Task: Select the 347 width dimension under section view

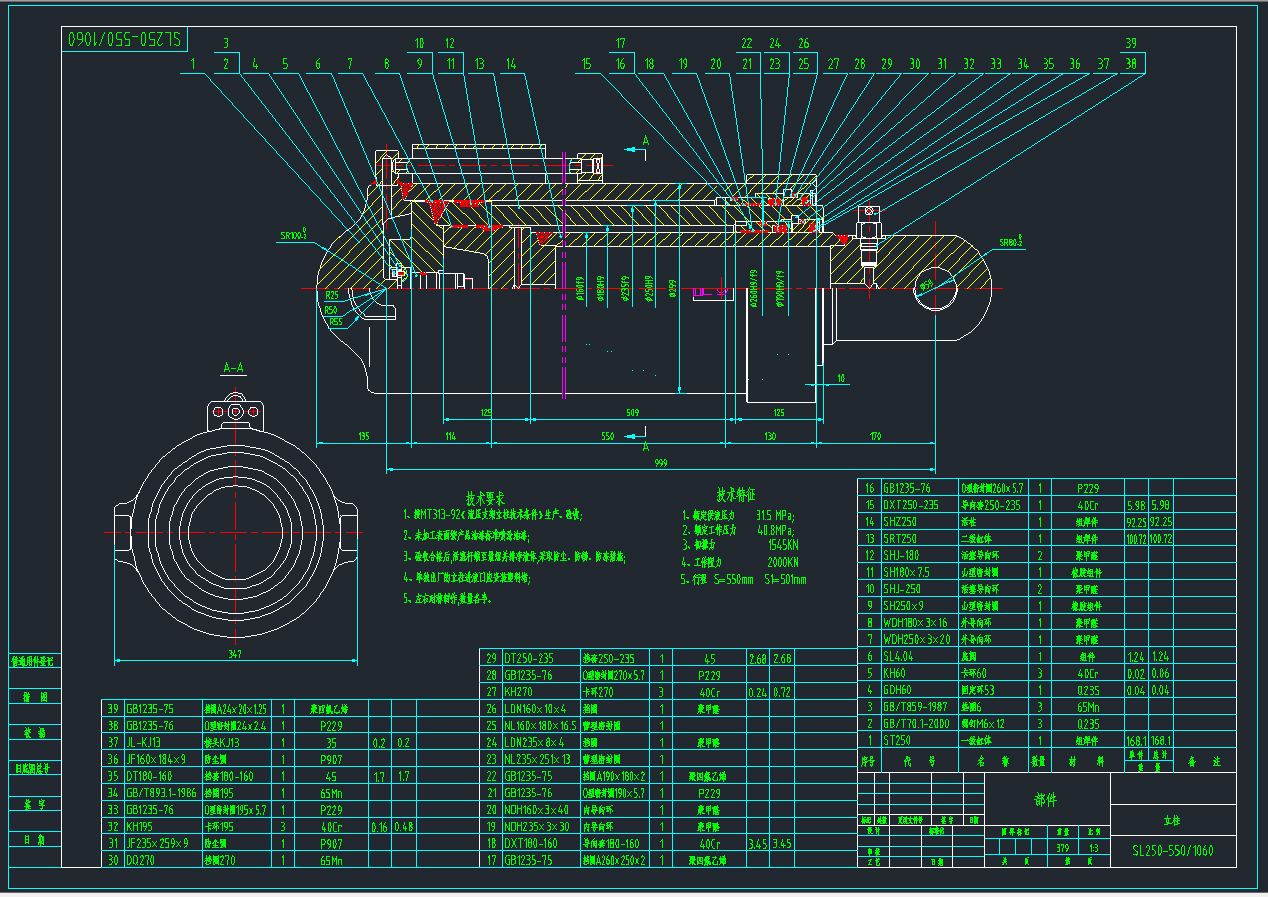Action: coord(234,653)
